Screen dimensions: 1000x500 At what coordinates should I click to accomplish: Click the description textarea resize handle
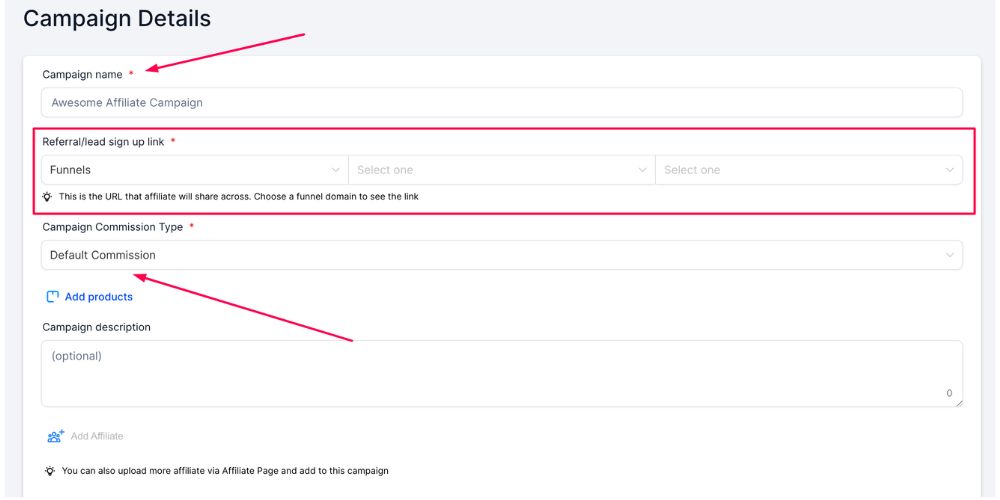point(959,402)
